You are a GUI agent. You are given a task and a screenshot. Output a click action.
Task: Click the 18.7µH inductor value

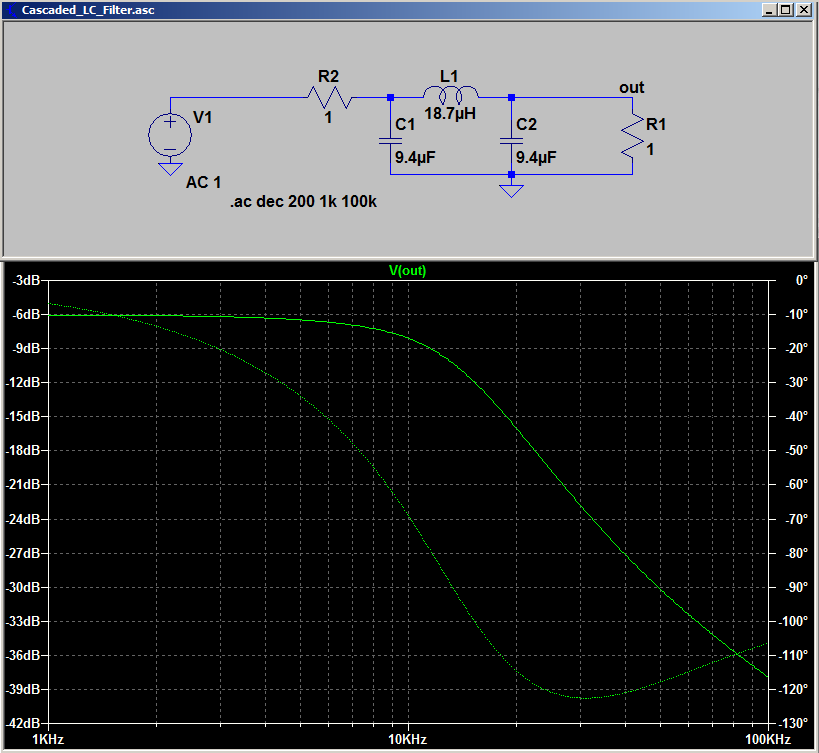pos(450,113)
